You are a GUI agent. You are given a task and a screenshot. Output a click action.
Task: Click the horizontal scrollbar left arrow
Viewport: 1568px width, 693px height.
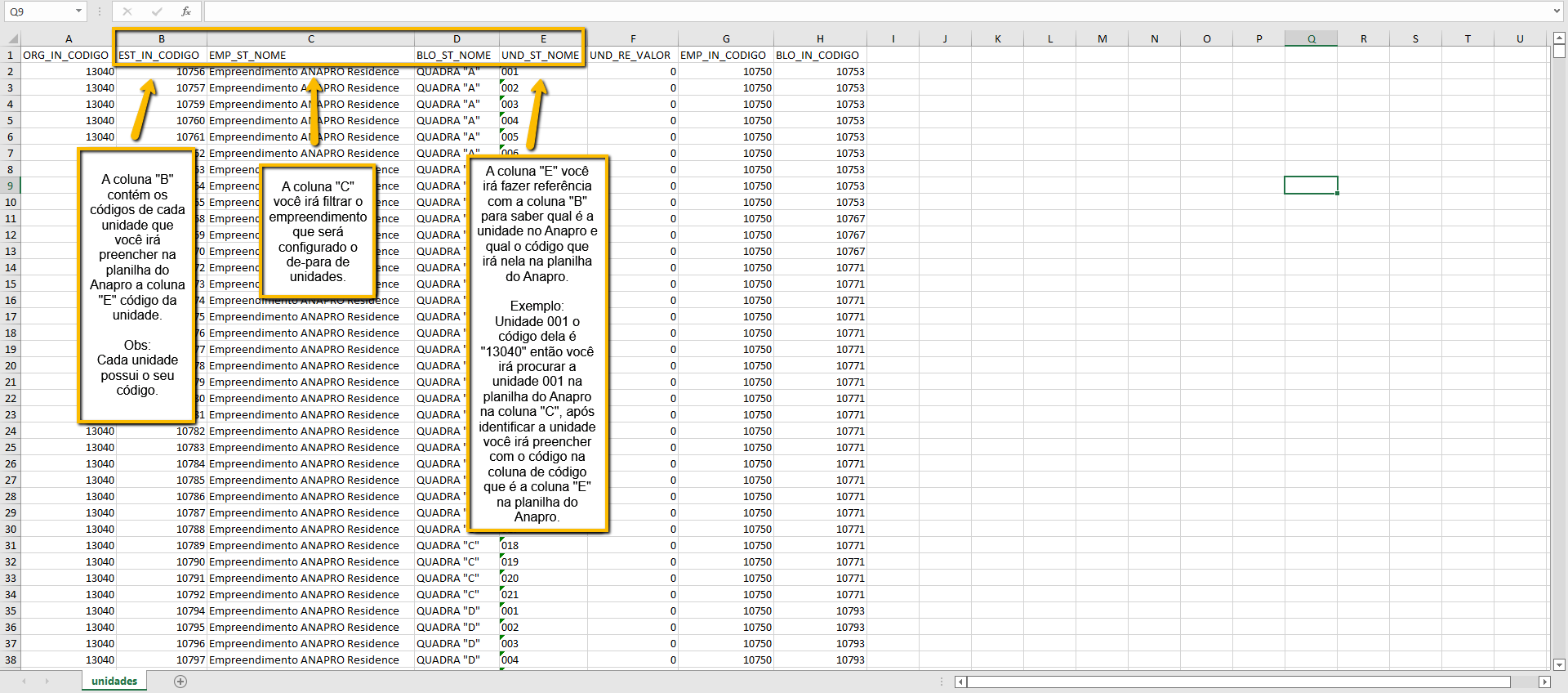coord(960,682)
